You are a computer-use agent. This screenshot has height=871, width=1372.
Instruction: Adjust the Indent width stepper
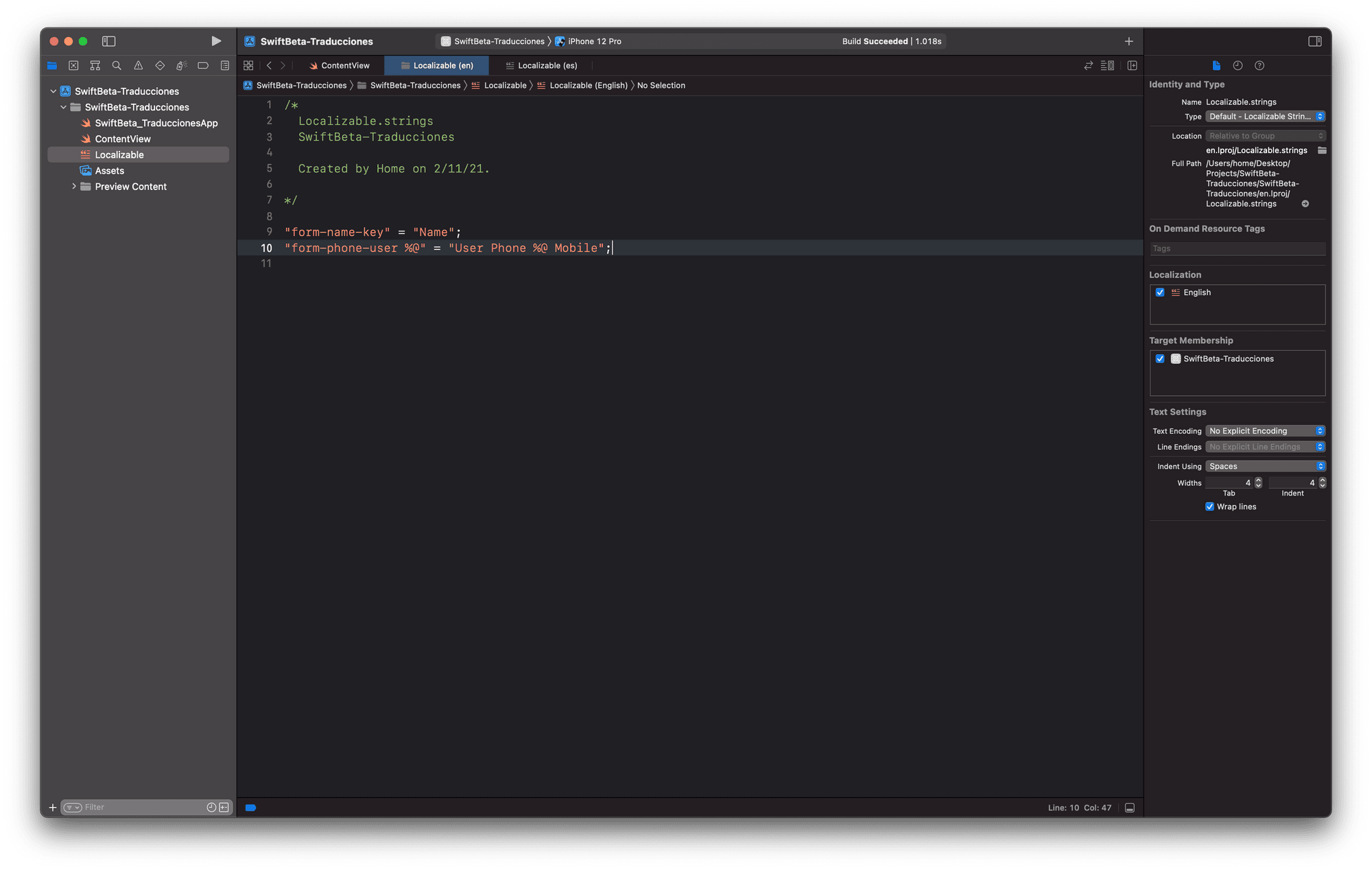click(x=1322, y=483)
